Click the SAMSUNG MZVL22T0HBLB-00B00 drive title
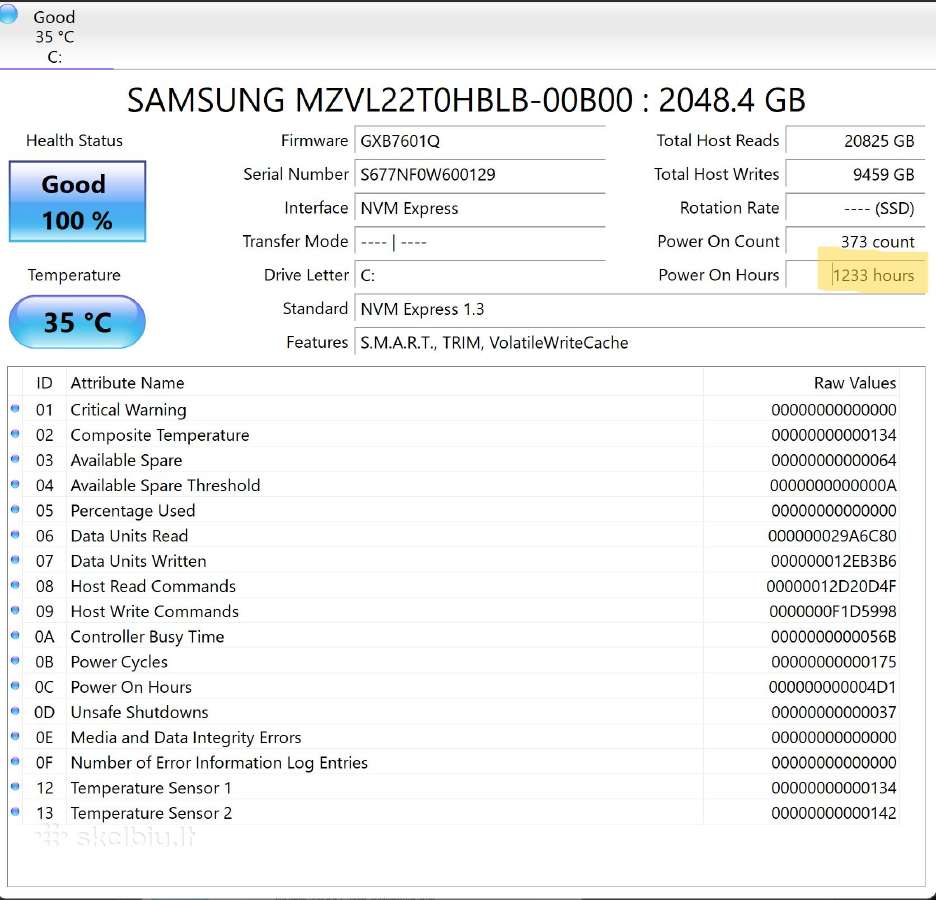The image size is (936, 900). (466, 100)
